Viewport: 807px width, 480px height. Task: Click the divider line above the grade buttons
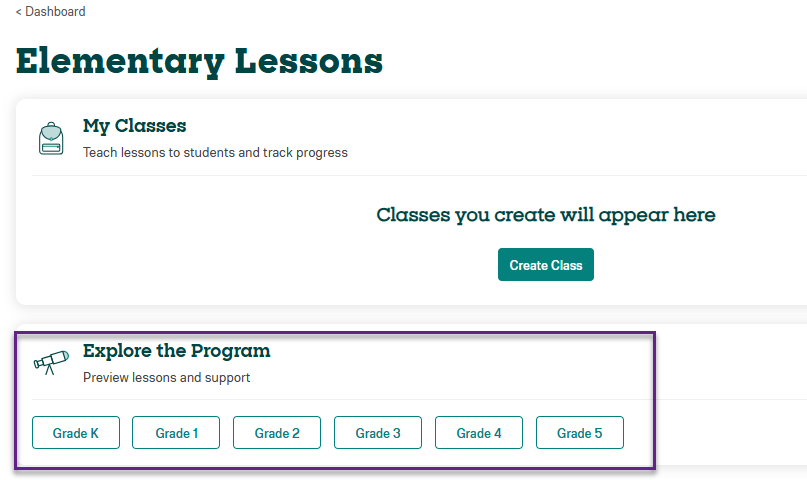[419, 399]
